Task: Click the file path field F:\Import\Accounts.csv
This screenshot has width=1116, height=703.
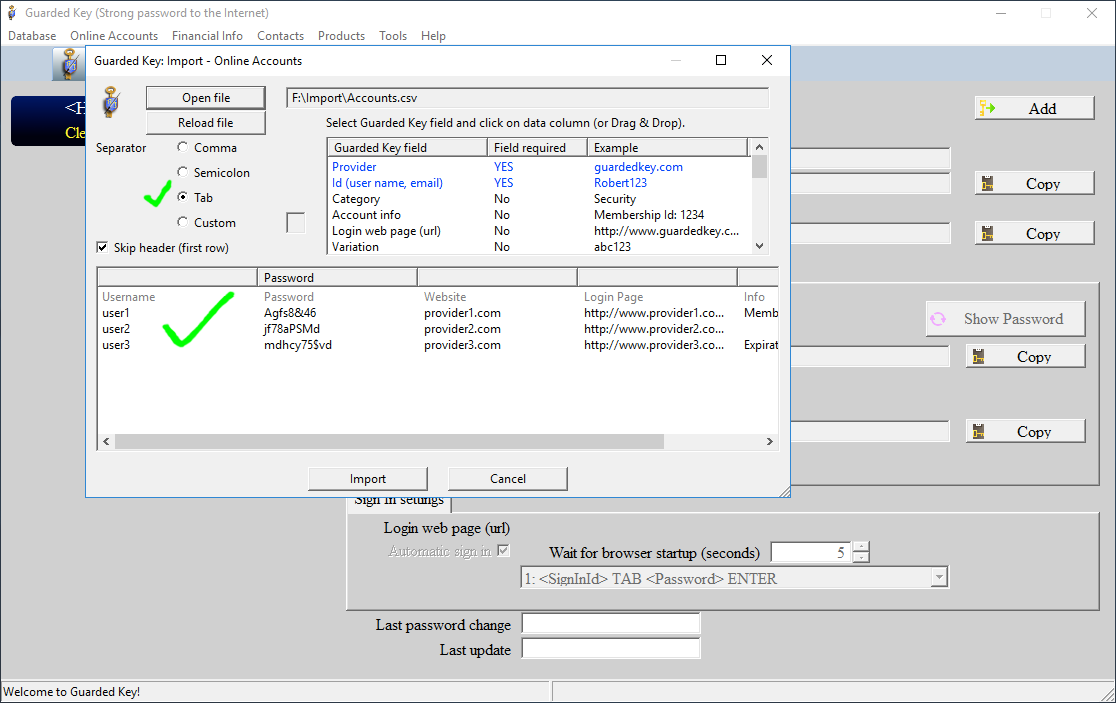Action: pos(527,98)
